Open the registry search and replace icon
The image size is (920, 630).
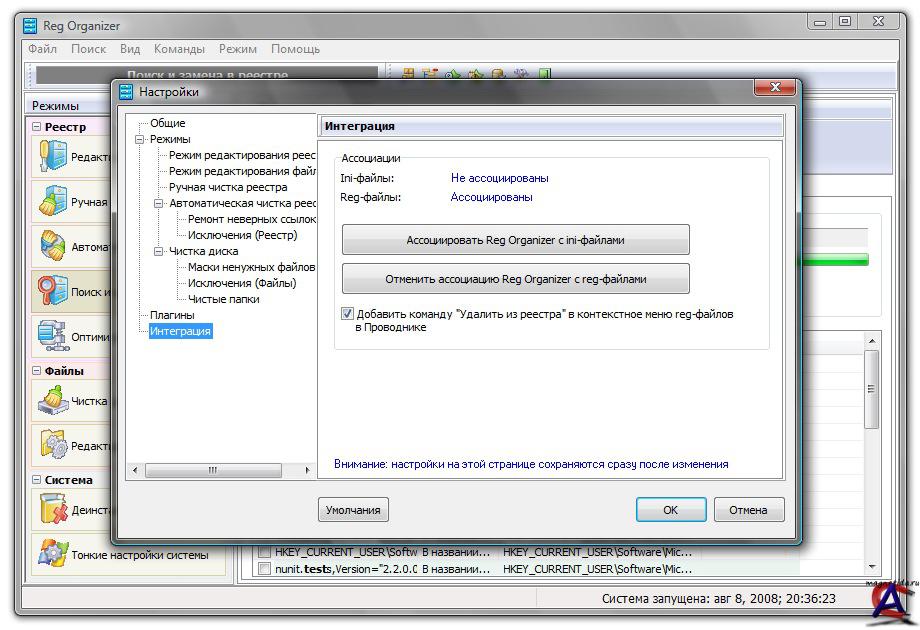[x=53, y=292]
